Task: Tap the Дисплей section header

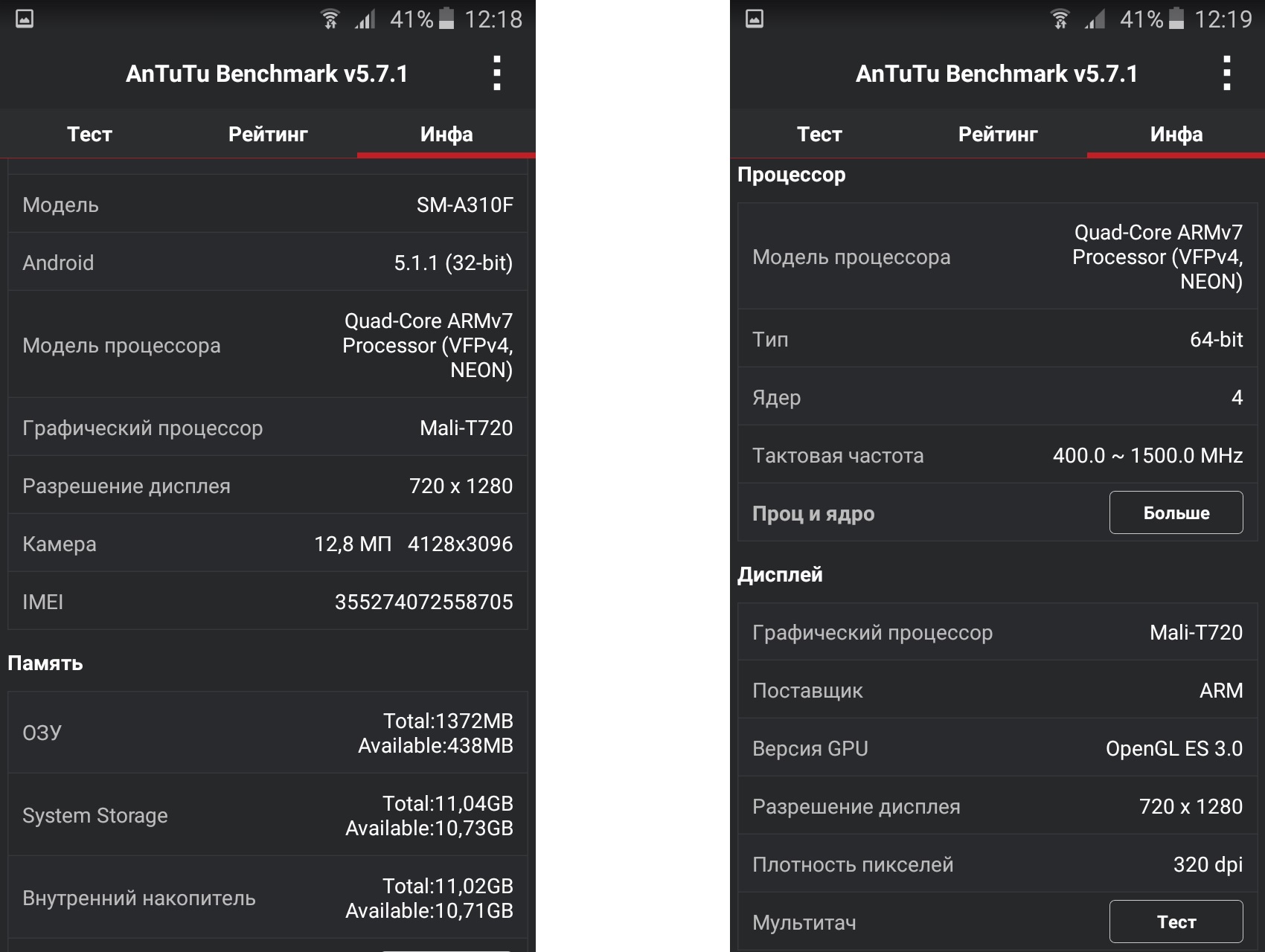Action: tap(780, 574)
